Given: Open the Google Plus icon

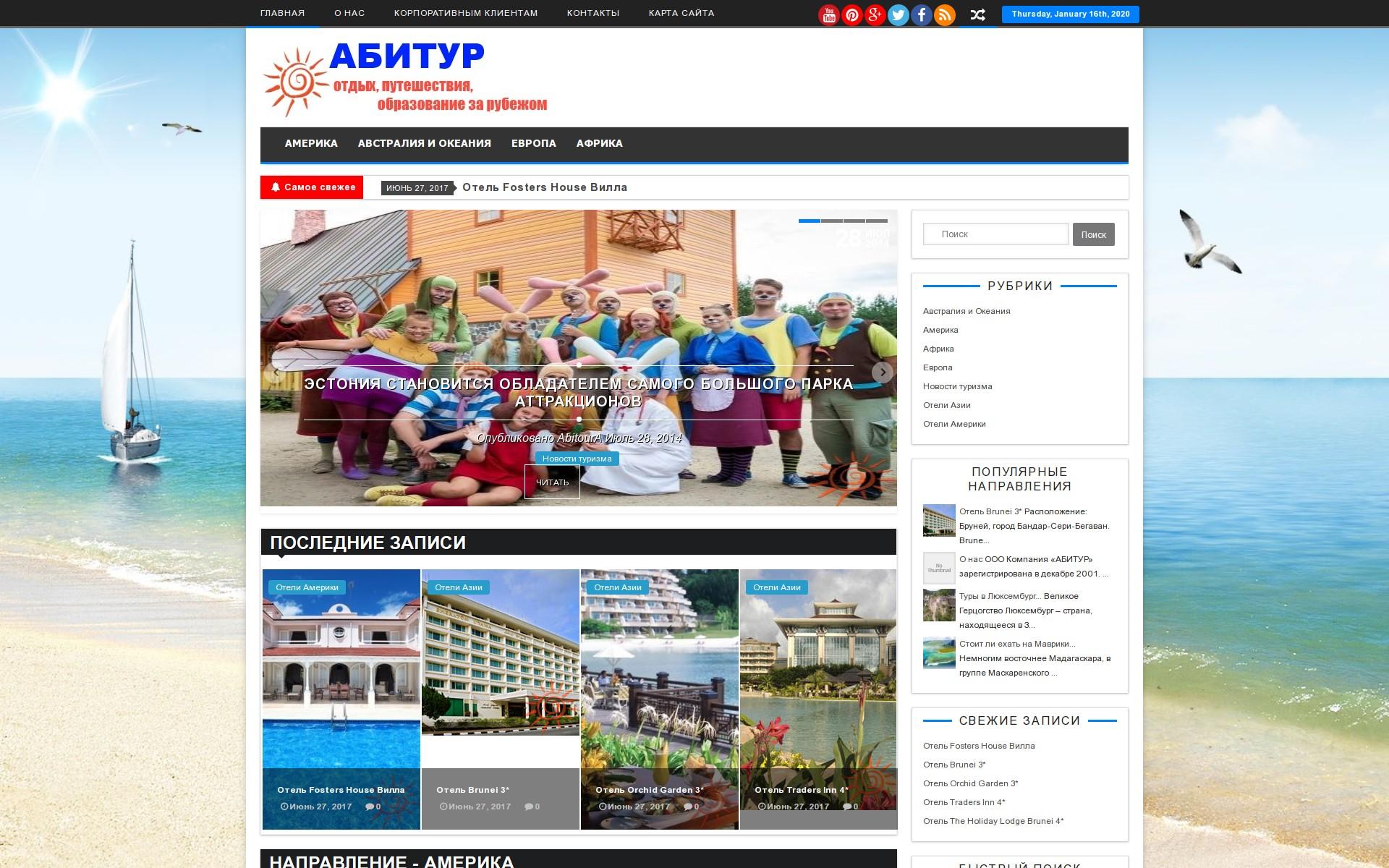Looking at the screenshot, I should point(875,14).
